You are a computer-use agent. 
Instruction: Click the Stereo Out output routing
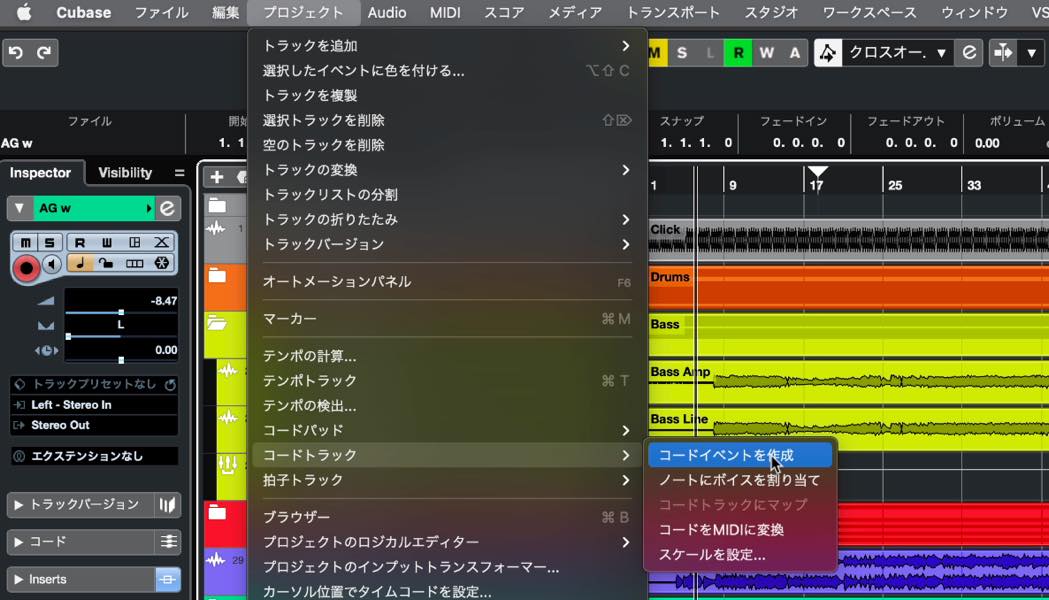click(94, 425)
